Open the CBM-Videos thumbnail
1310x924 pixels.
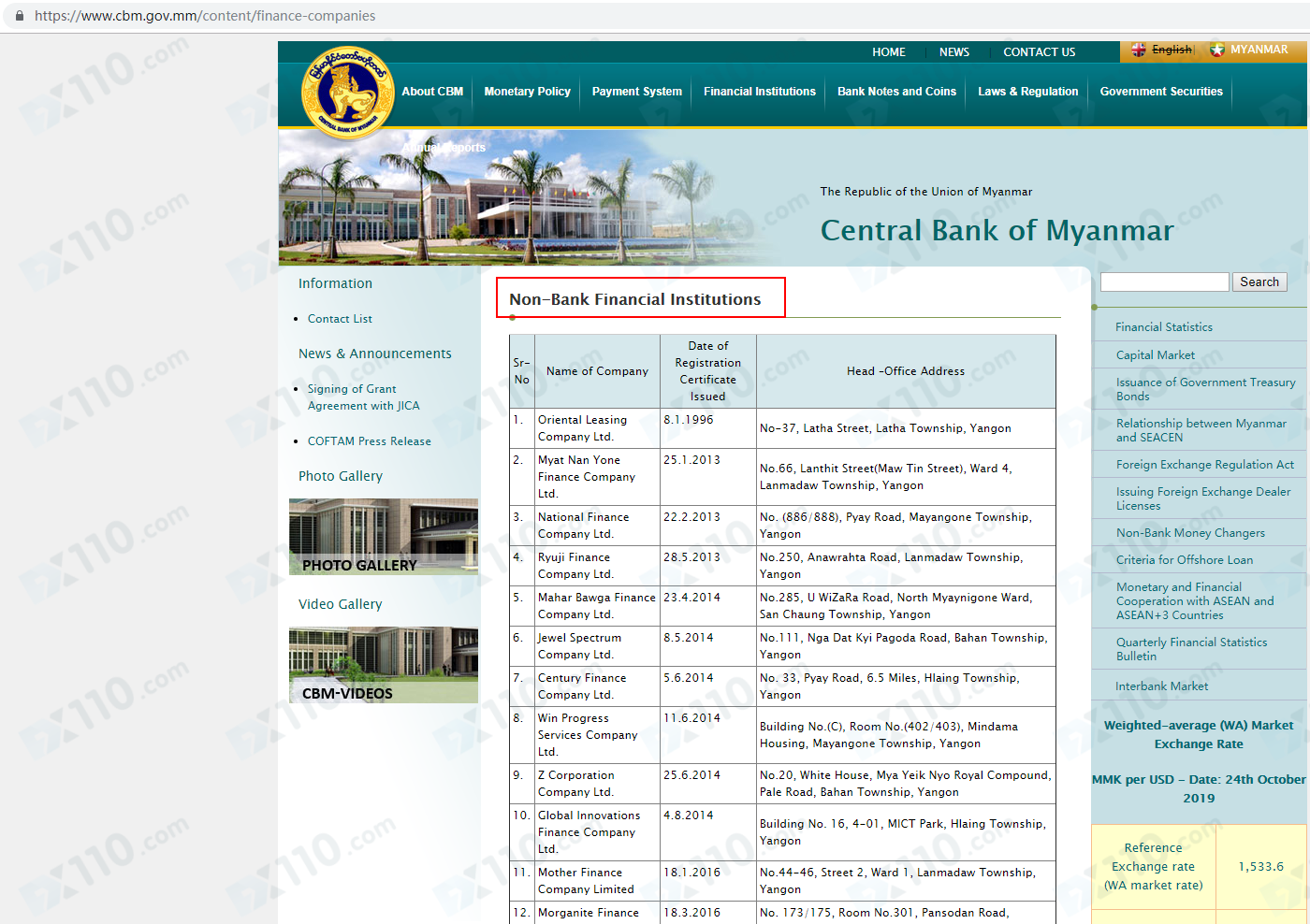[x=384, y=664]
